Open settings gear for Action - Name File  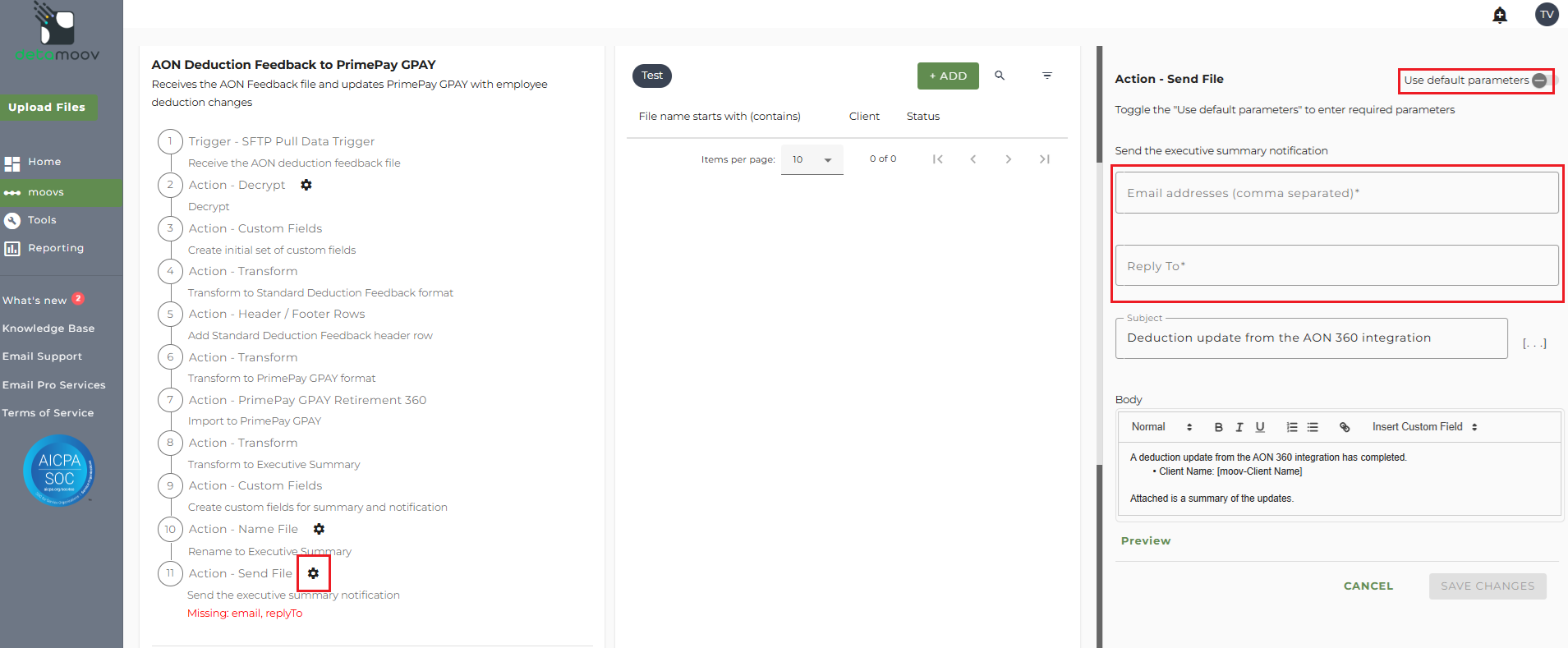pos(319,529)
